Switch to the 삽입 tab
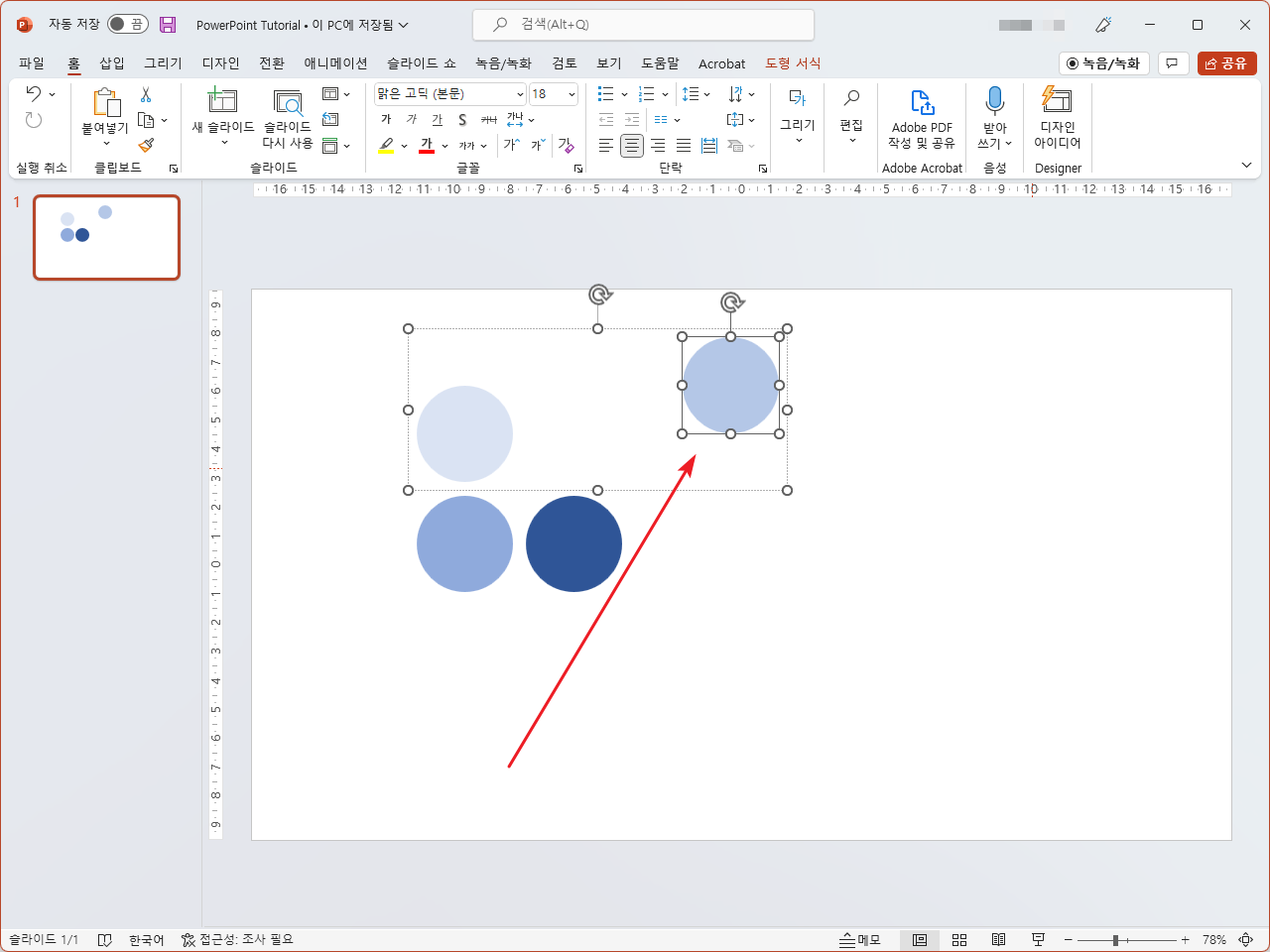Viewport: 1270px width, 952px height. point(112,63)
